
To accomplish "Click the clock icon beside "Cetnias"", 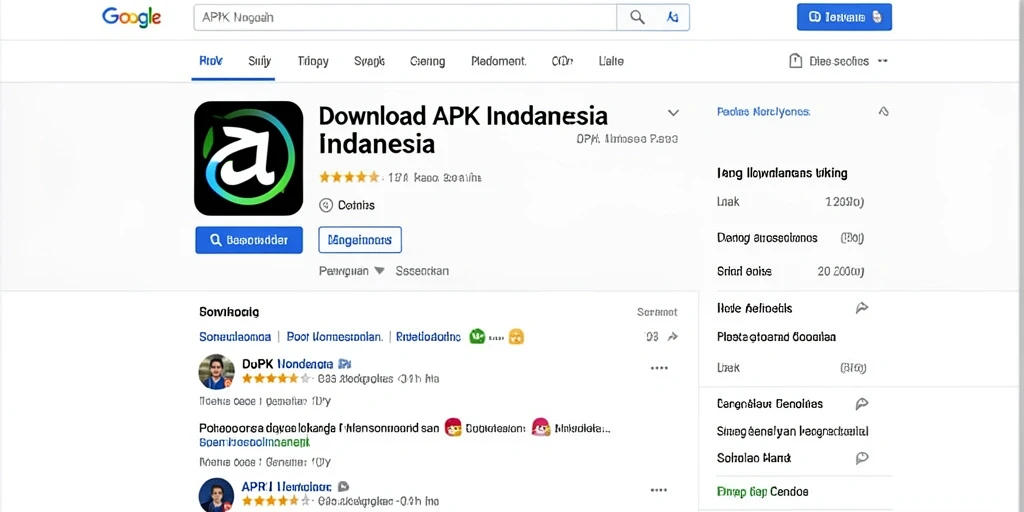I will click(x=325, y=205).
